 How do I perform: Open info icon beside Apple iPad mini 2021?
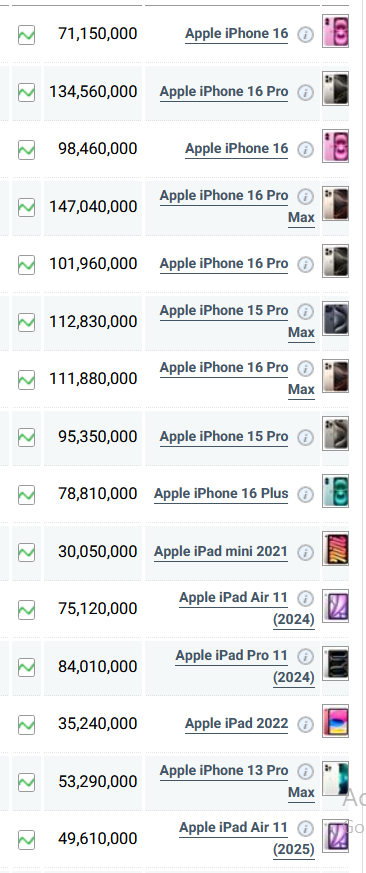coord(305,552)
